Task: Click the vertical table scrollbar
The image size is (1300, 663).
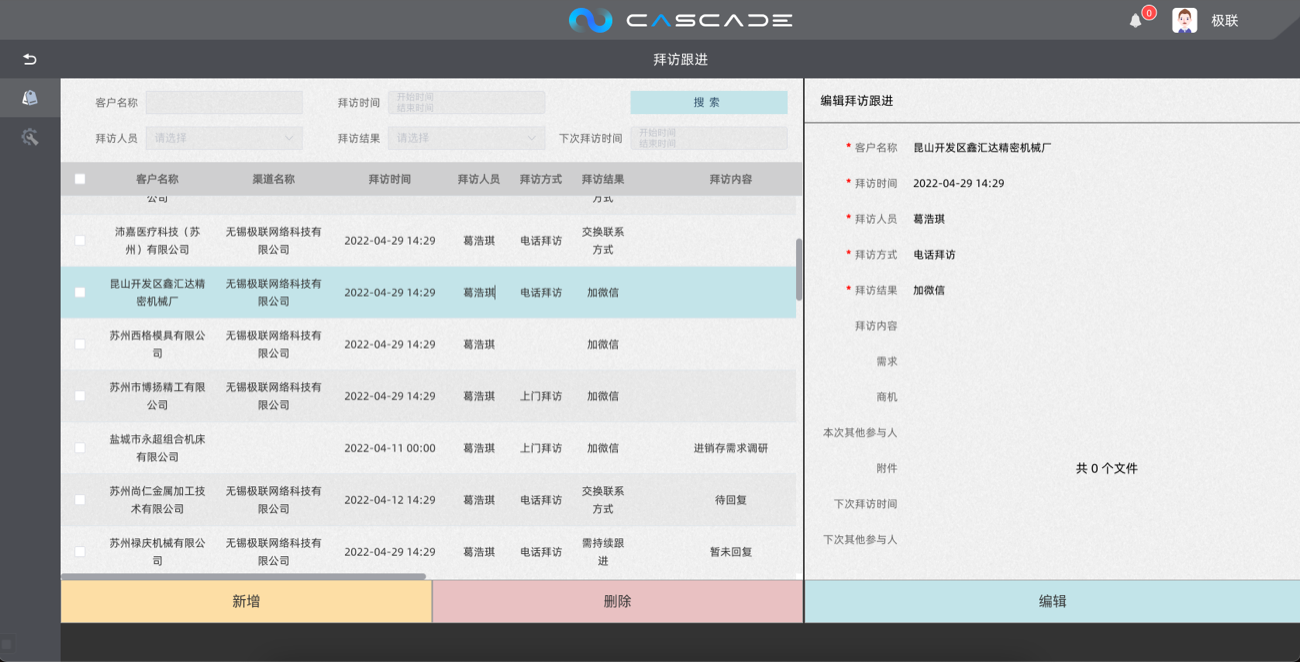Action: pos(799,270)
